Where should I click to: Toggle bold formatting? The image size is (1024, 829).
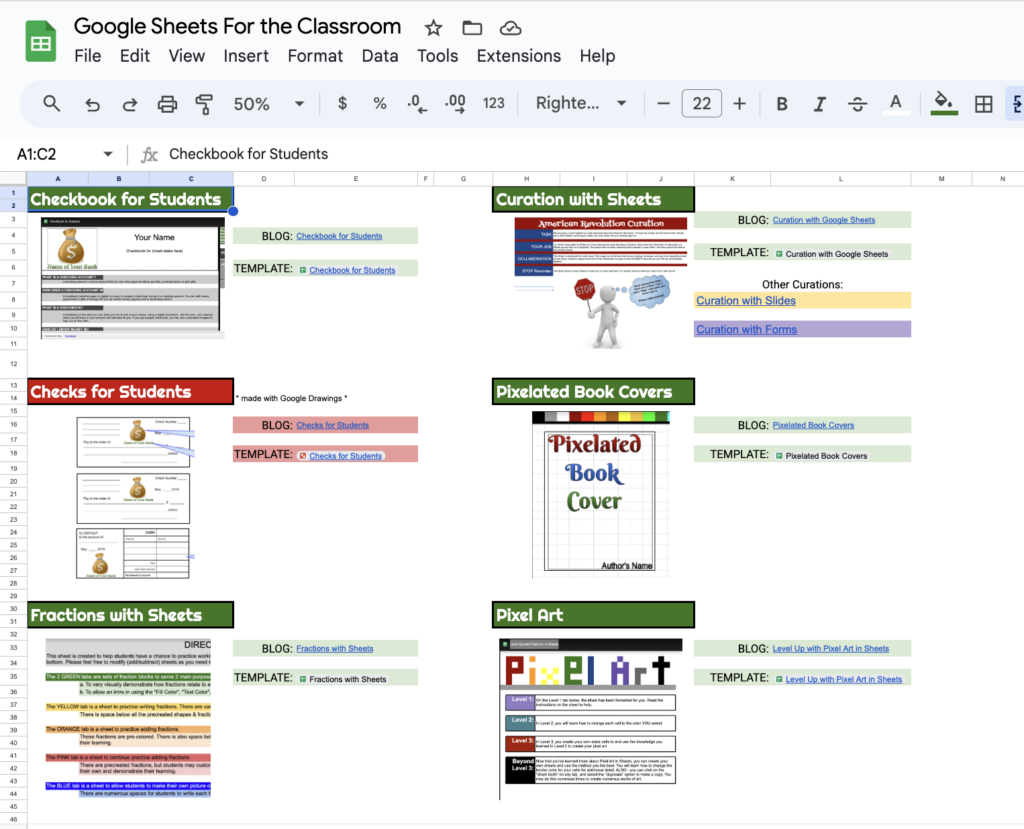click(x=781, y=103)
